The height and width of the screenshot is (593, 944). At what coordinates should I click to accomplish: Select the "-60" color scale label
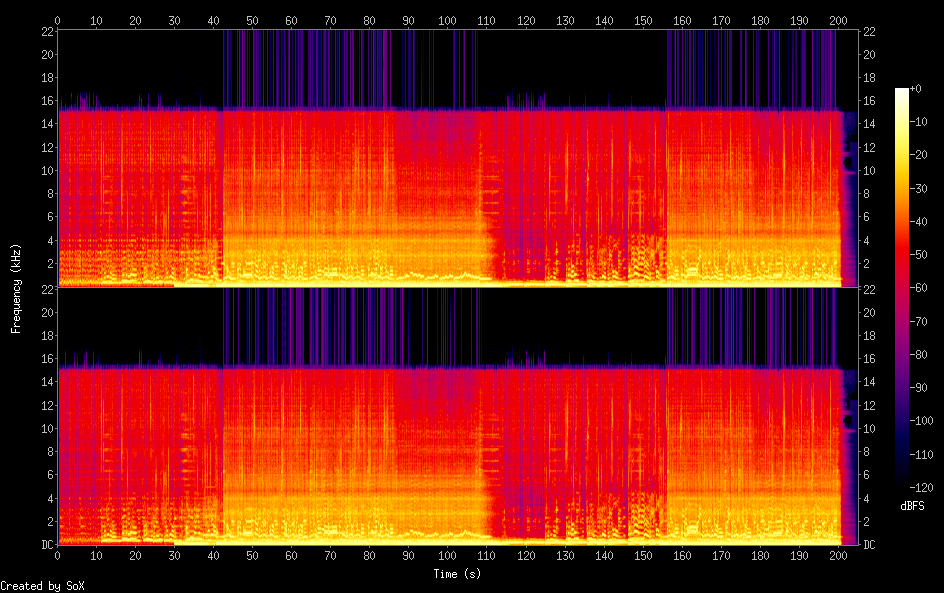tap(918, 288)
